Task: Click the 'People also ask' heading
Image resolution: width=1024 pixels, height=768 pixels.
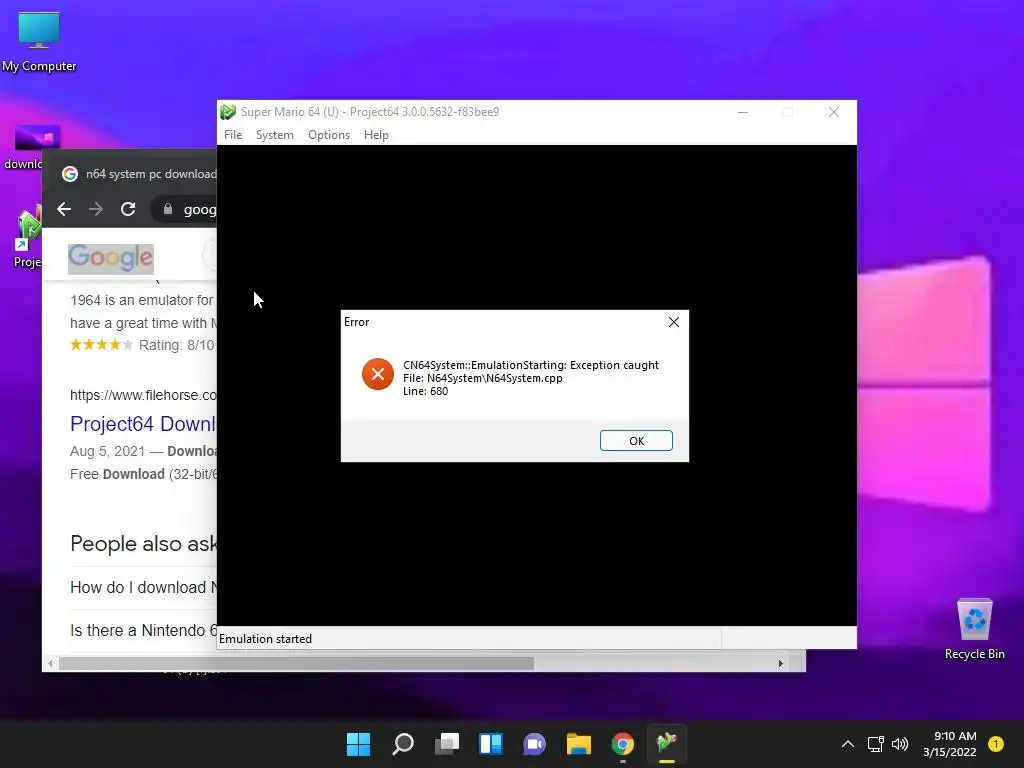Action: click(x=144, y=543)
